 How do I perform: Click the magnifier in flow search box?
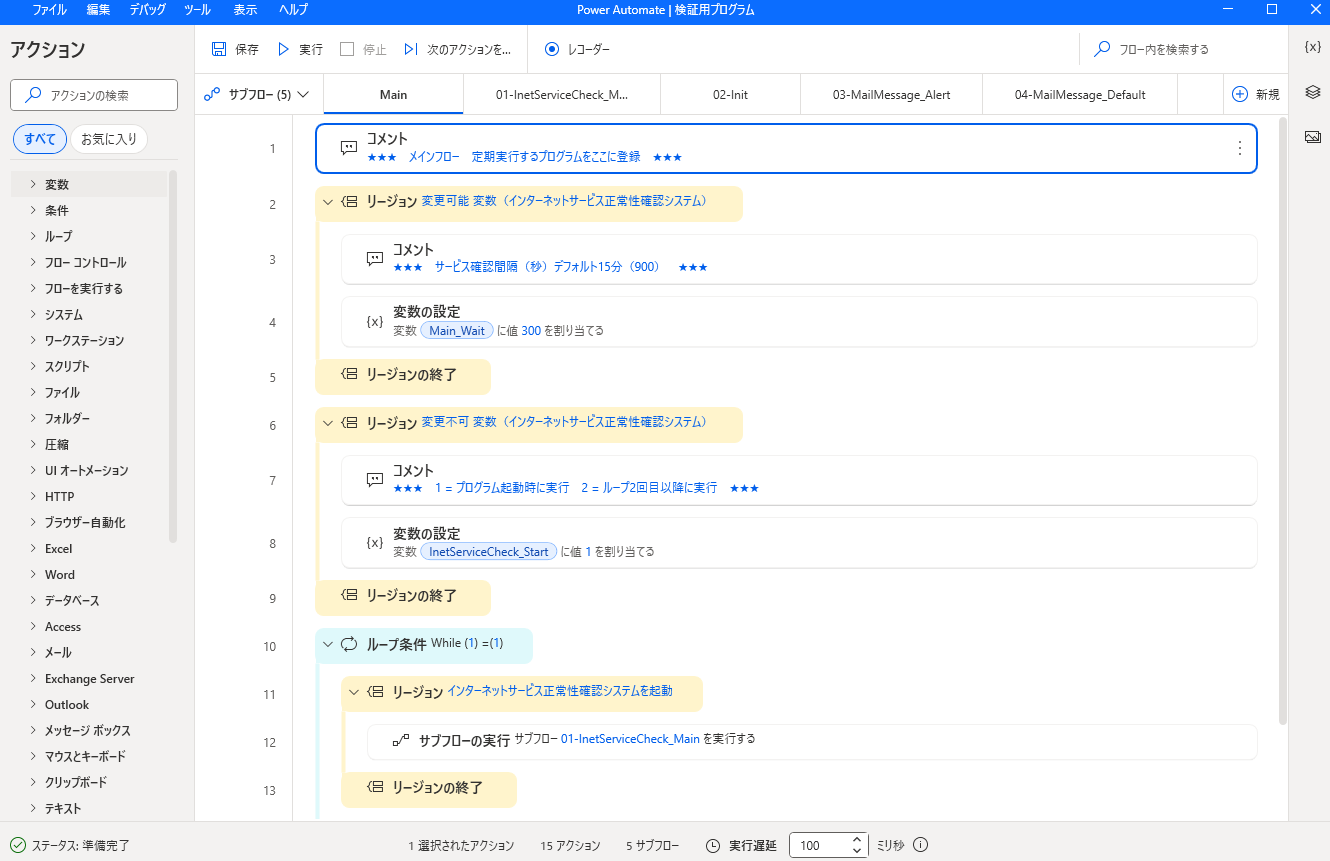1102,49
